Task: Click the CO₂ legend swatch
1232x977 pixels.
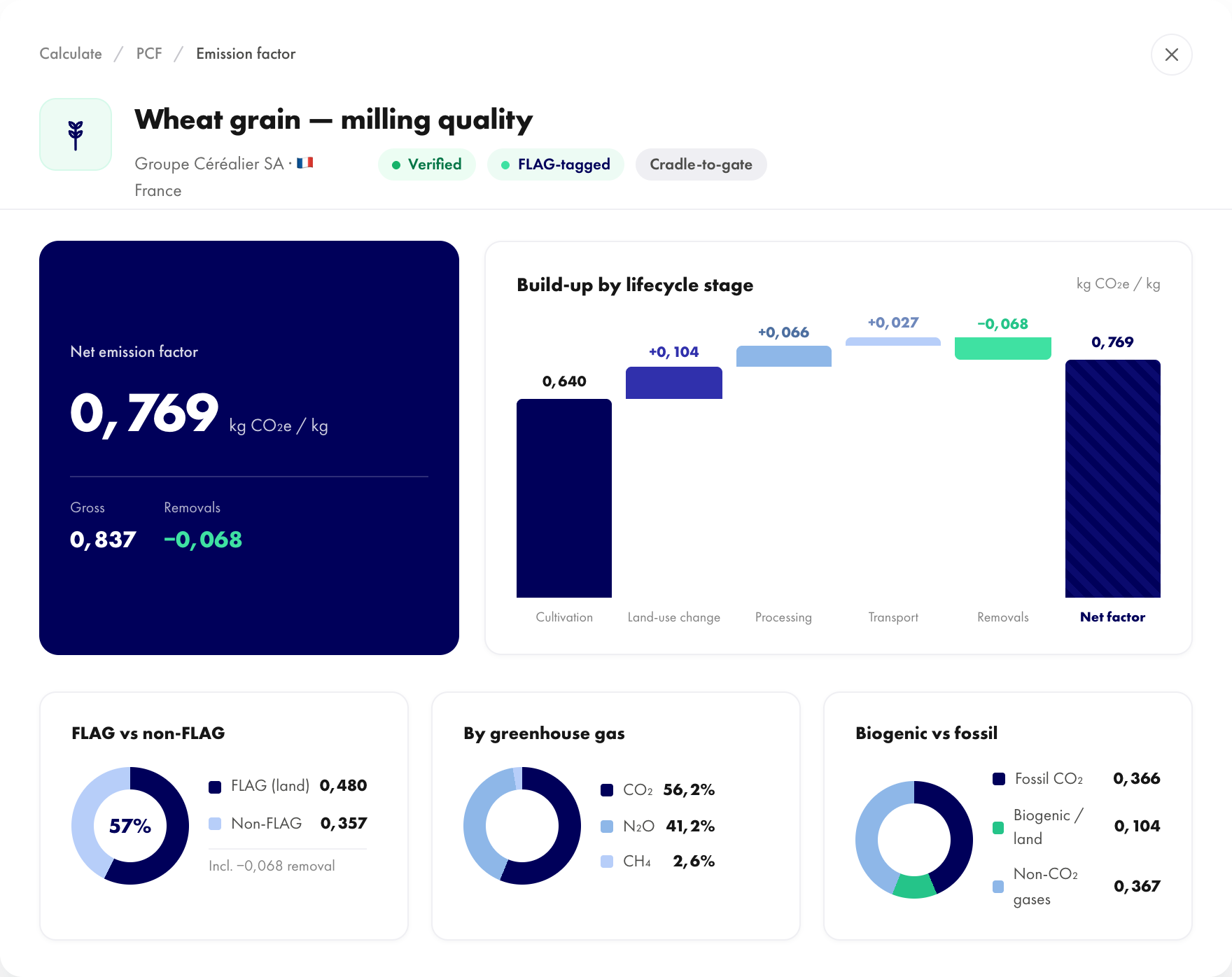Action: pos(607,790)
